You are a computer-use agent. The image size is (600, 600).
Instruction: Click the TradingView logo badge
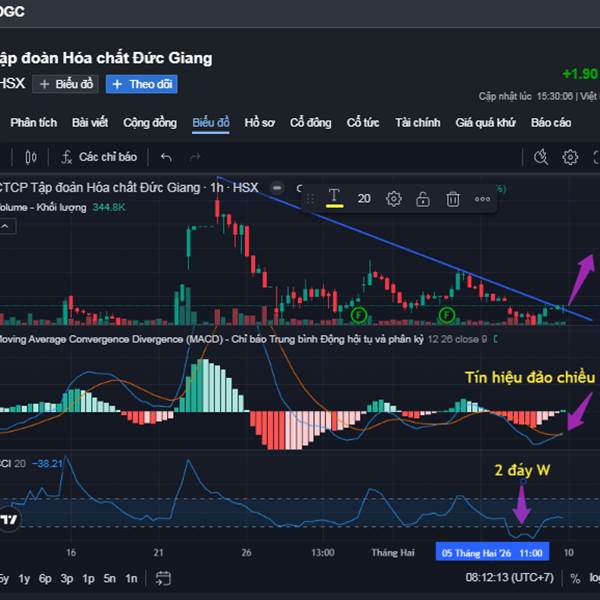[x=8, y=519]
